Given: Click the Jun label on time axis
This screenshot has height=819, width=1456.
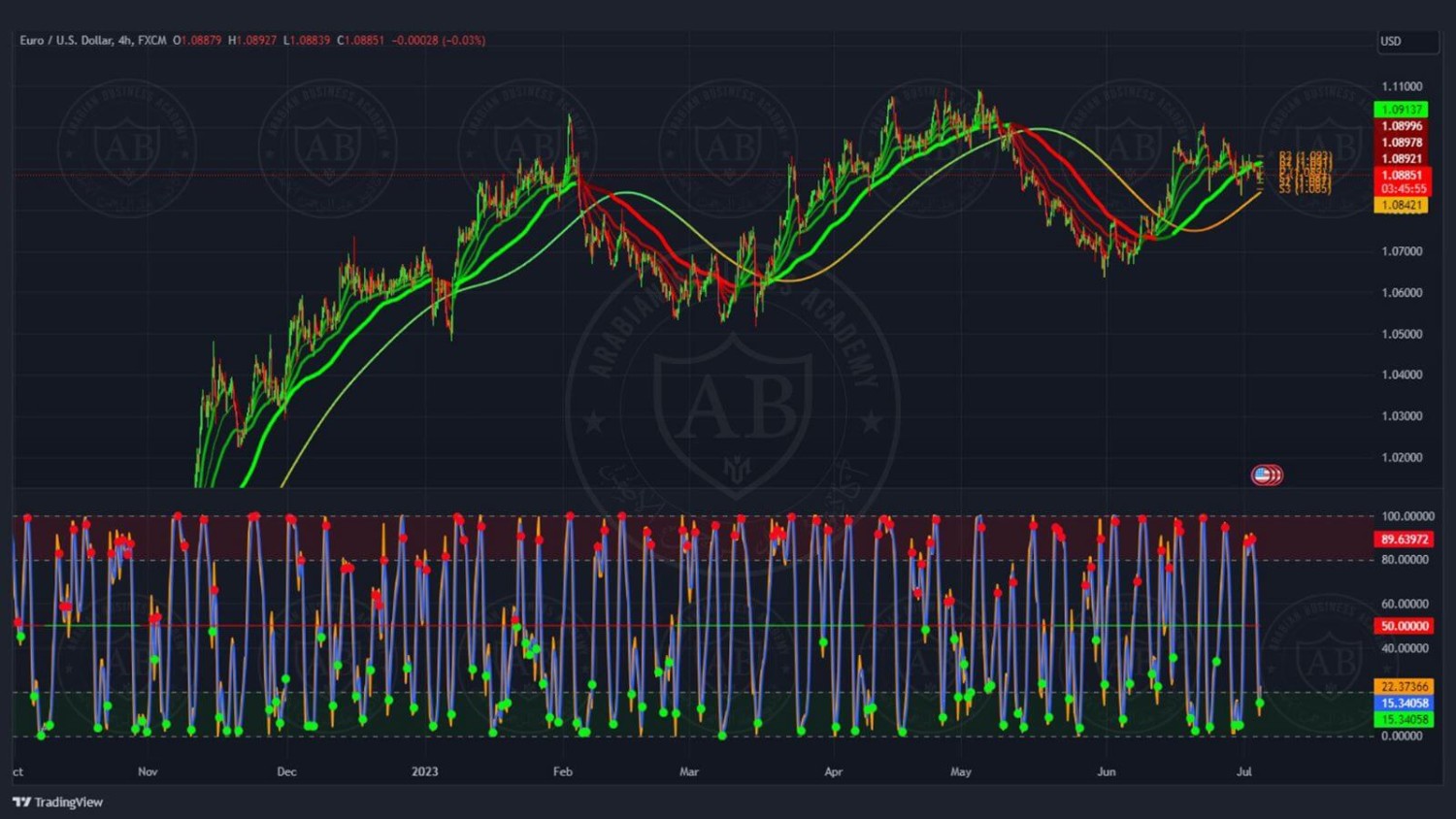Looking at the screenshot, I should coord(1107,772).
